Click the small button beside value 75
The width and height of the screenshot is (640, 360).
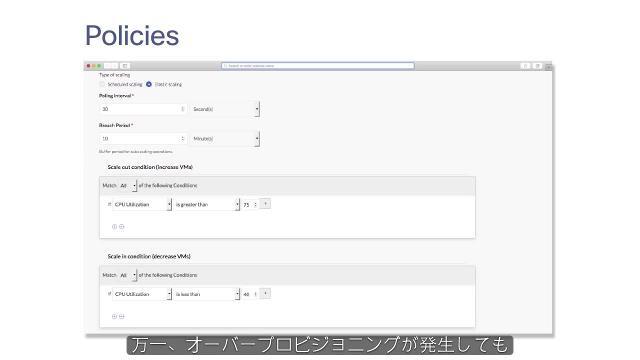coord(265,204)
